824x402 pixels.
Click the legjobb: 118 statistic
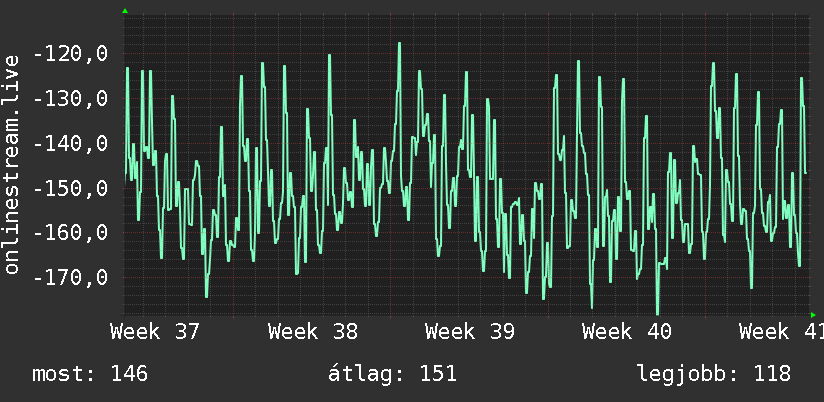click(x=714, y=374)
